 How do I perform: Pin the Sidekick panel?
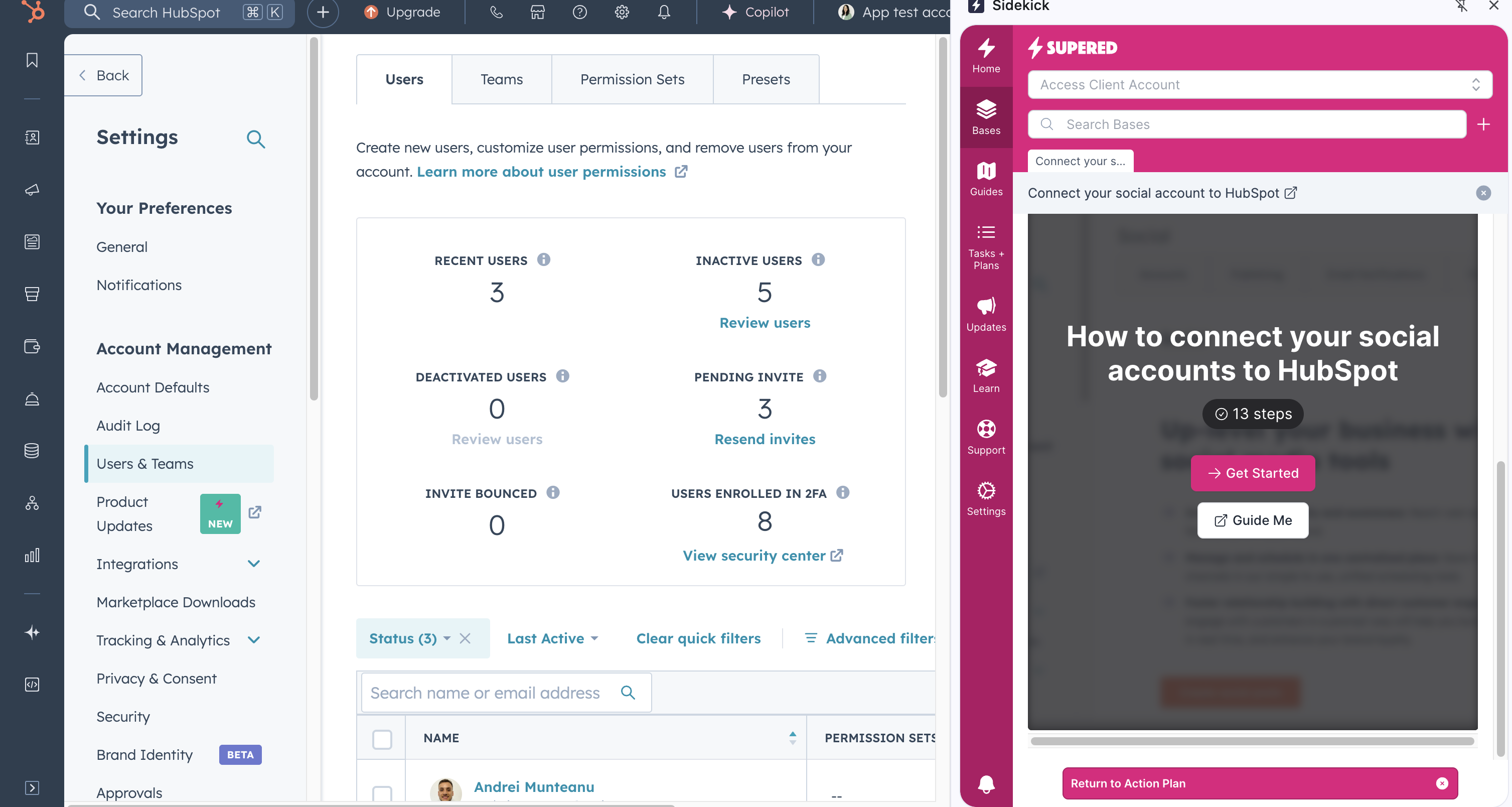(1461, 6)
